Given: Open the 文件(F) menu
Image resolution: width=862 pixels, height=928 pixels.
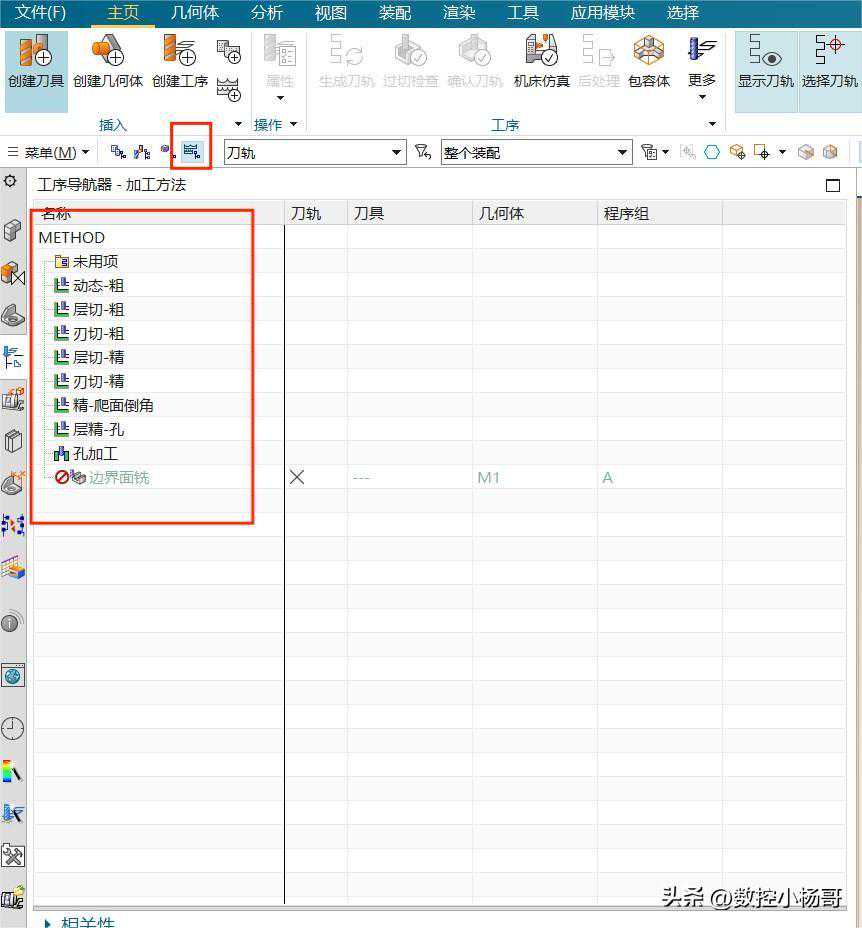Looking at the screenshot, I should coord(41,13).
